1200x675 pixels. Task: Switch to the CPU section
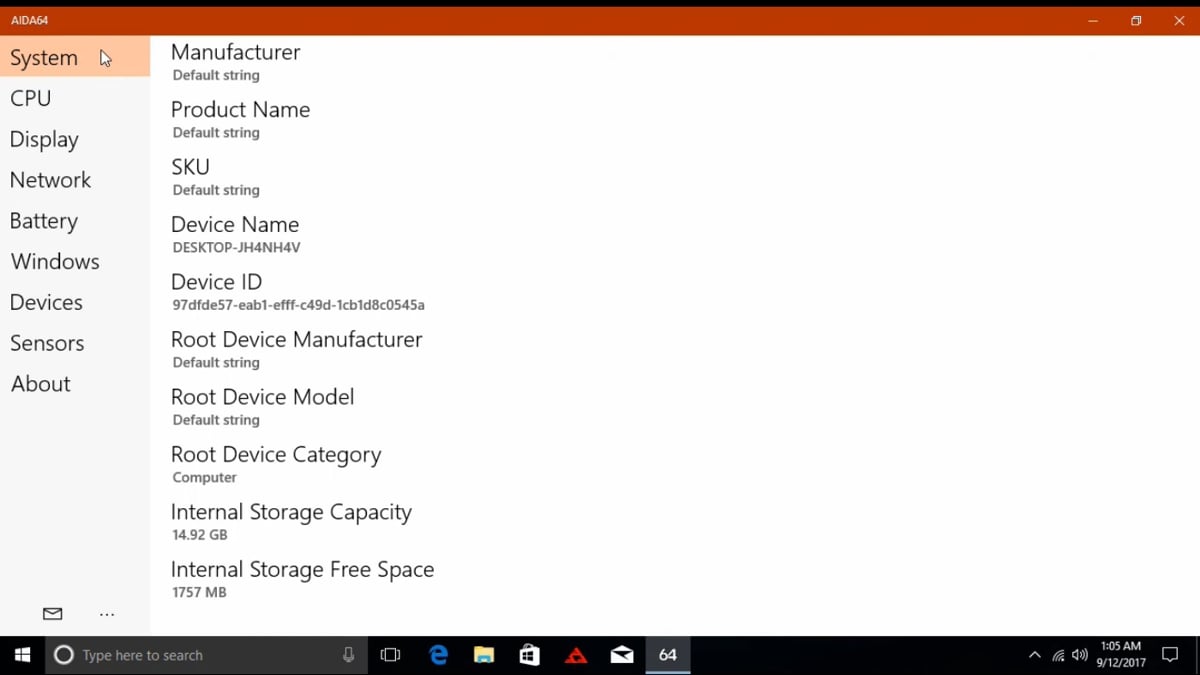(x=30, y=98)
